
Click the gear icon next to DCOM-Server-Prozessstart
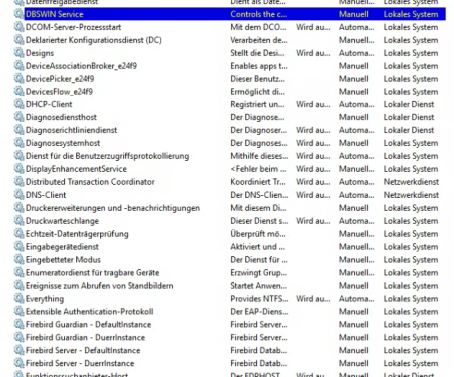point(19,27)
